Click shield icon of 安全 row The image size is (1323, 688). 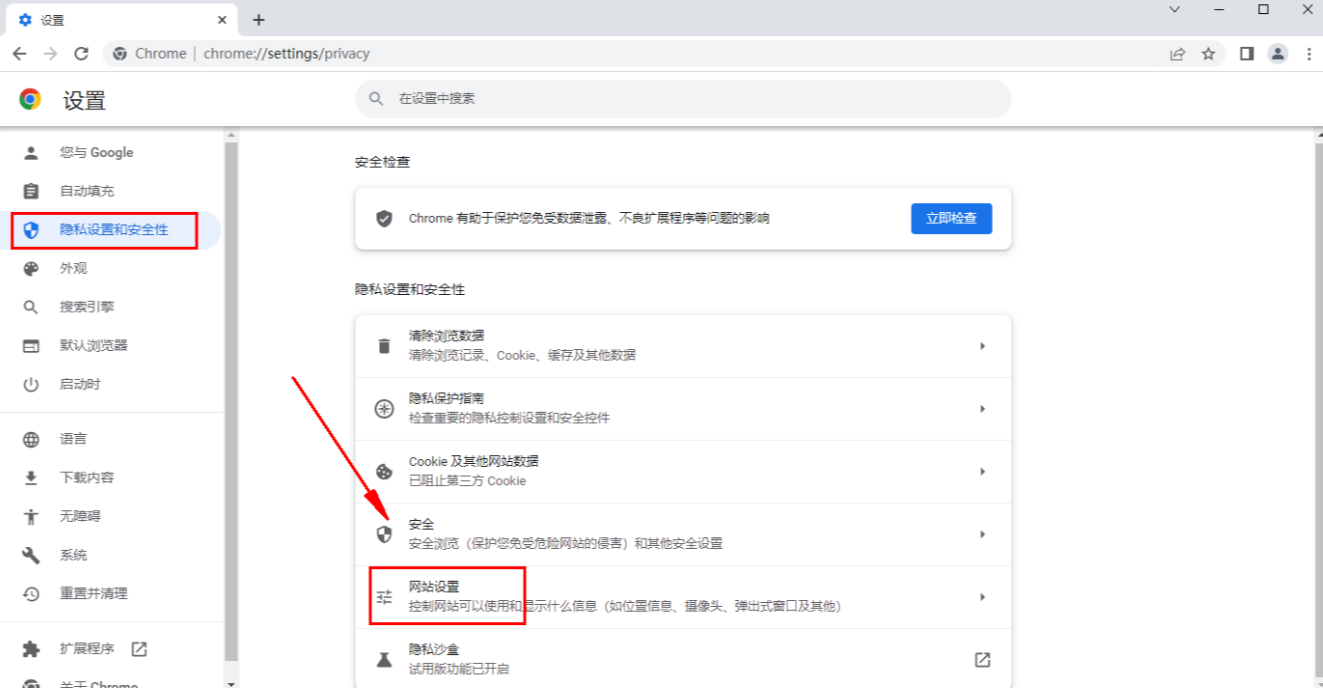pyautogui.click(x=384, y=535)
